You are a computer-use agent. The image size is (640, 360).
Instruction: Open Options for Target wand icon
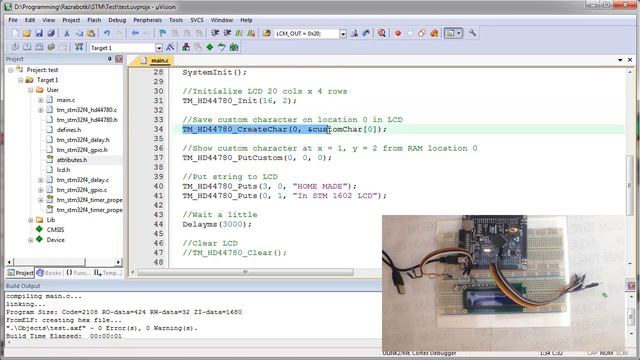click(x=170, y=47)
